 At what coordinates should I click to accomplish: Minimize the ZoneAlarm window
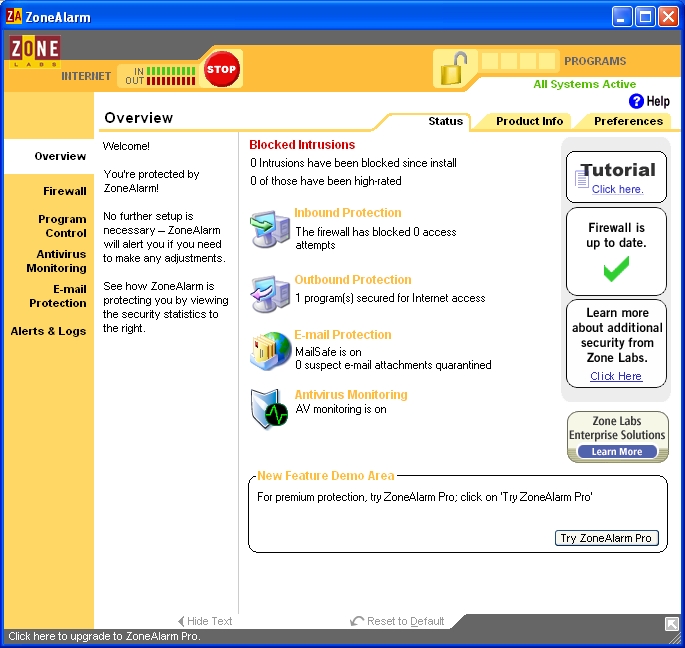[622, 17]
